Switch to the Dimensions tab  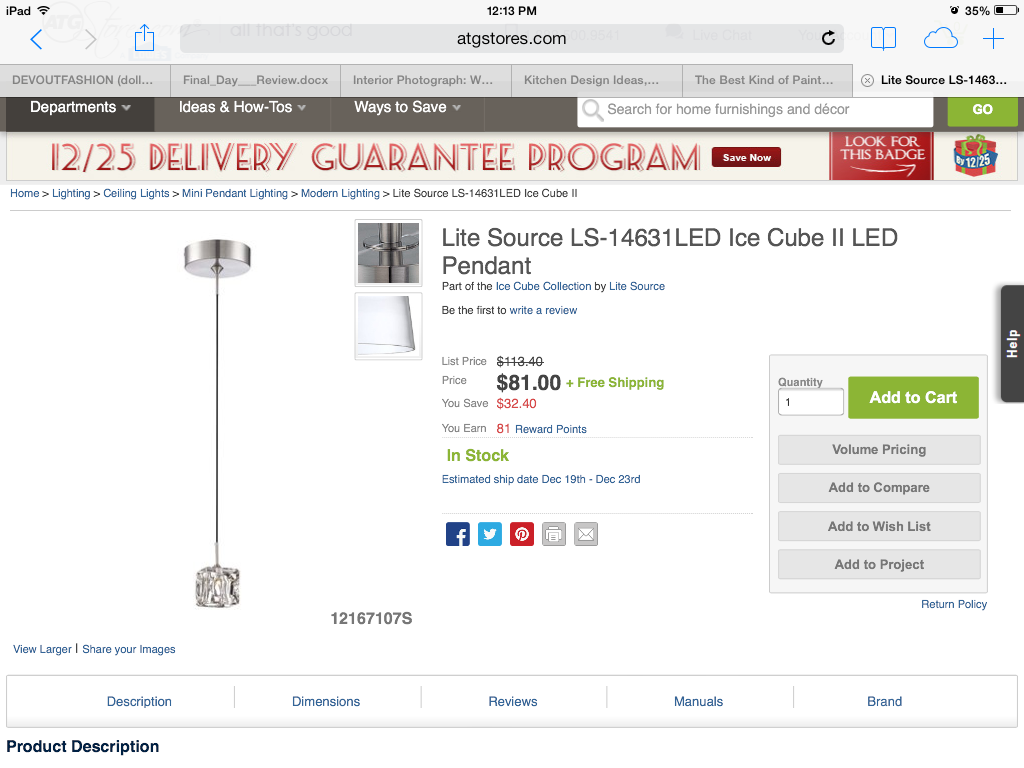[326, 701]
